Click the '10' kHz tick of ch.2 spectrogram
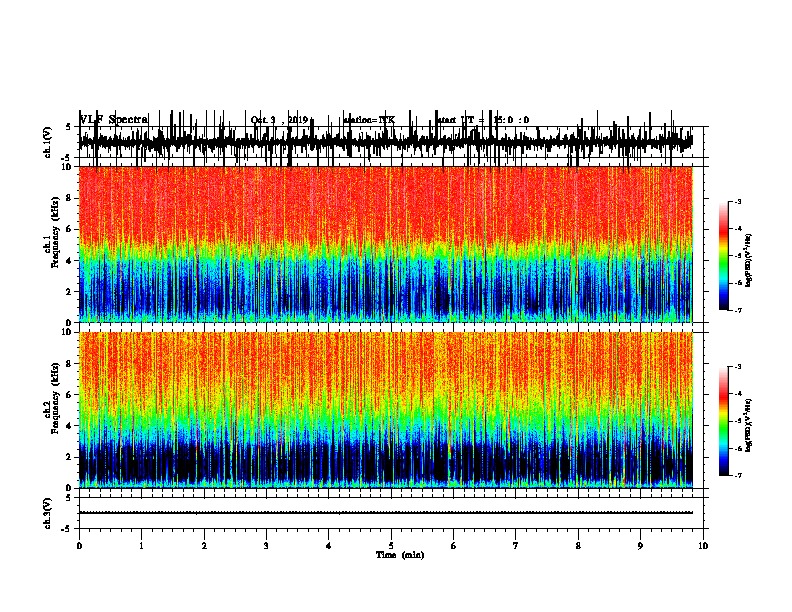 click(x=68, y=332)
